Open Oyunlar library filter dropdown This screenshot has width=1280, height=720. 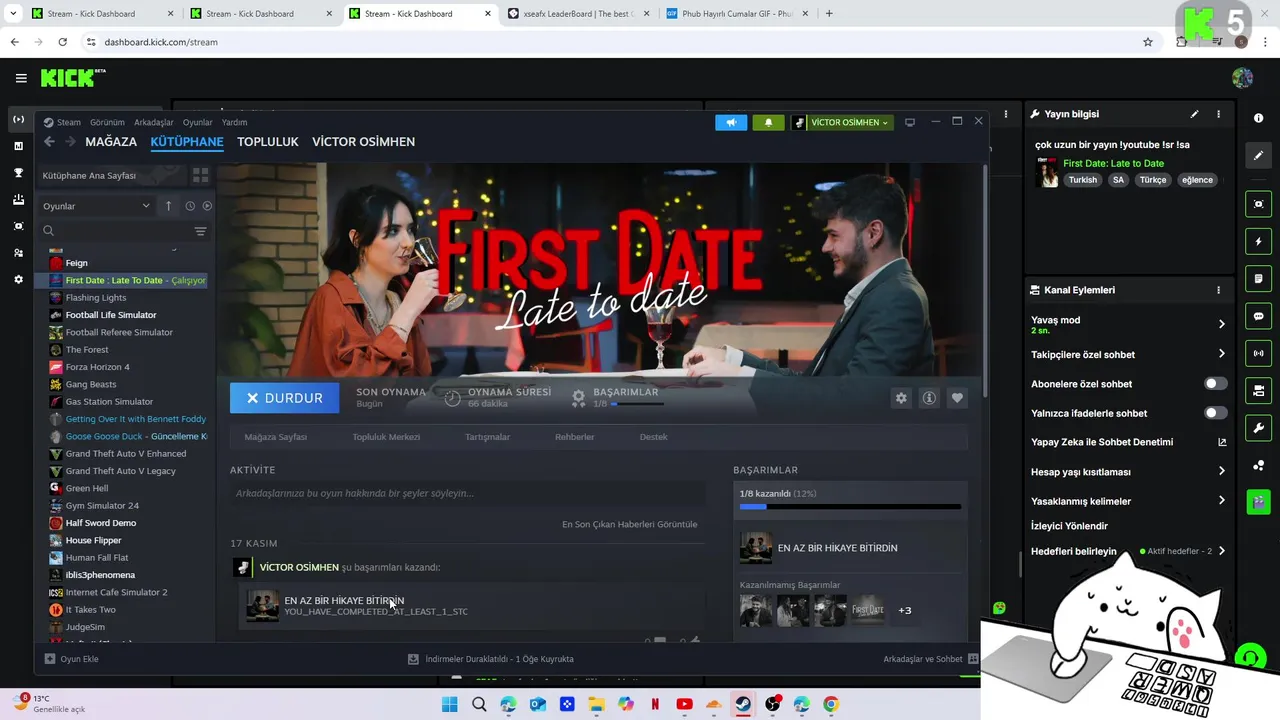click(x=96, y=206)
